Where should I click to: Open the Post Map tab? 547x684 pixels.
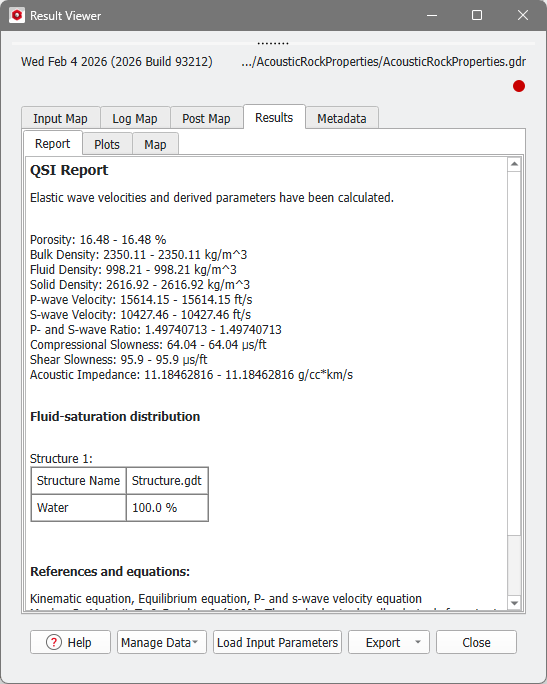(206, 118)
